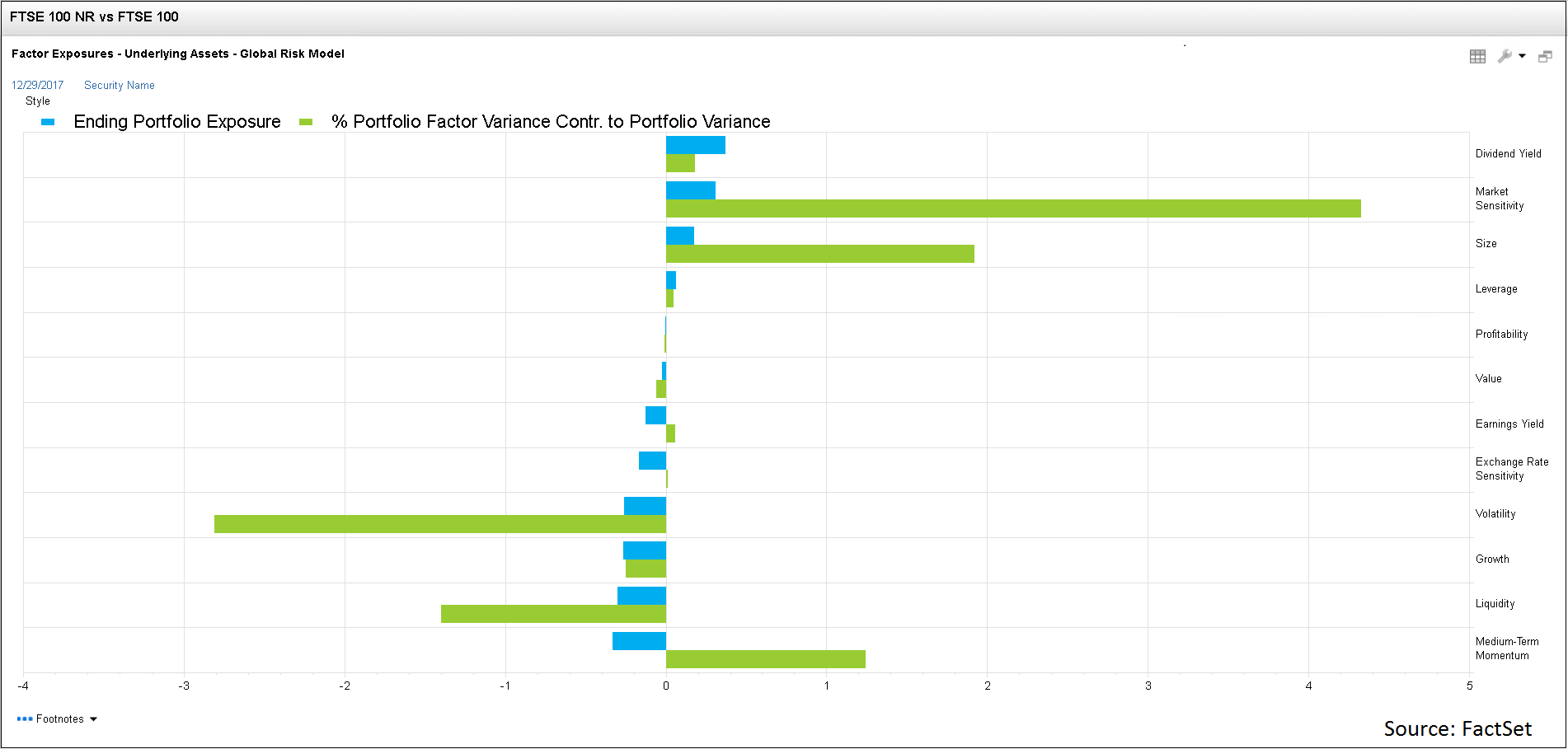
Task: Click the Volatility factor label
Action: pyautogui.click(x=1495, y=513)
